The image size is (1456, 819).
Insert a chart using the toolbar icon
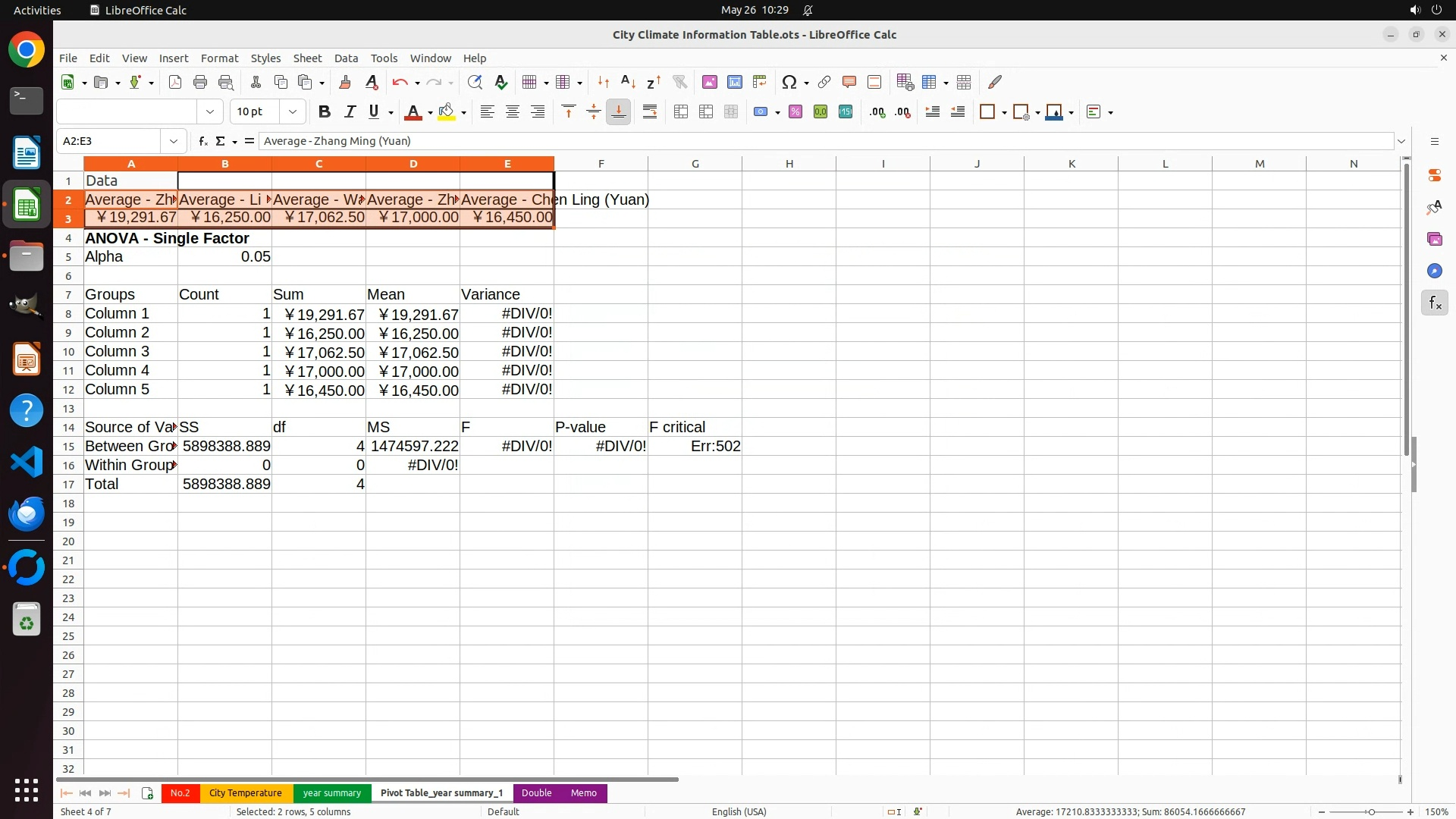point(735,83)
